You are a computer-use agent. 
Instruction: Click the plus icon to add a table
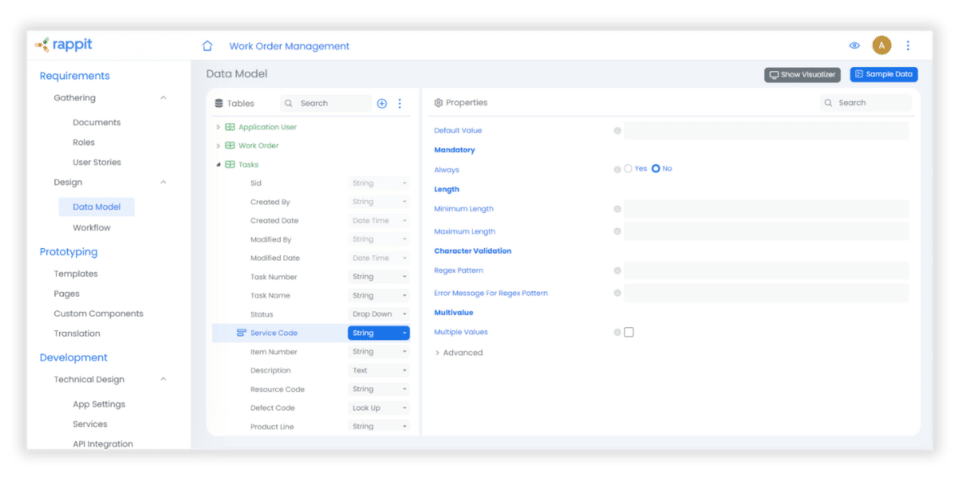(x=381, y=103)
